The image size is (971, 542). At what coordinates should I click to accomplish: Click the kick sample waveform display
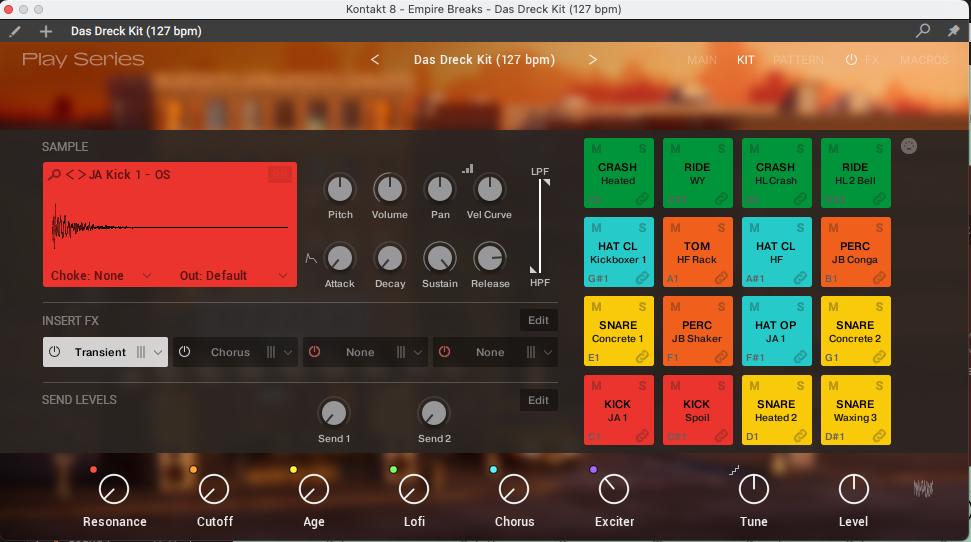click(170, 227)
